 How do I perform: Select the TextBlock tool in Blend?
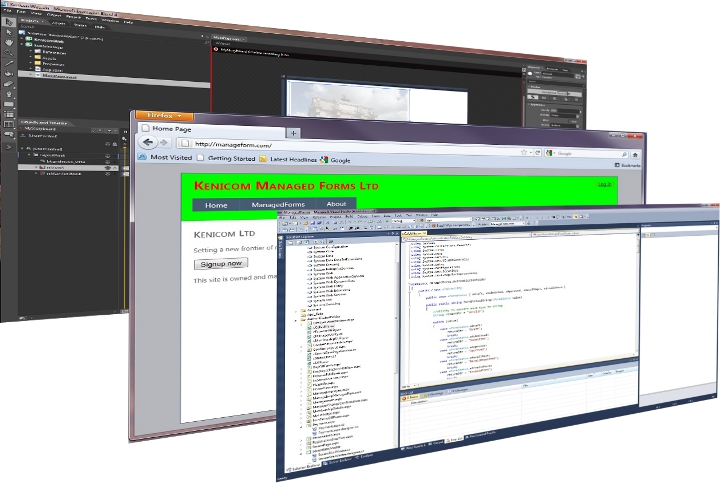point(9,124)
